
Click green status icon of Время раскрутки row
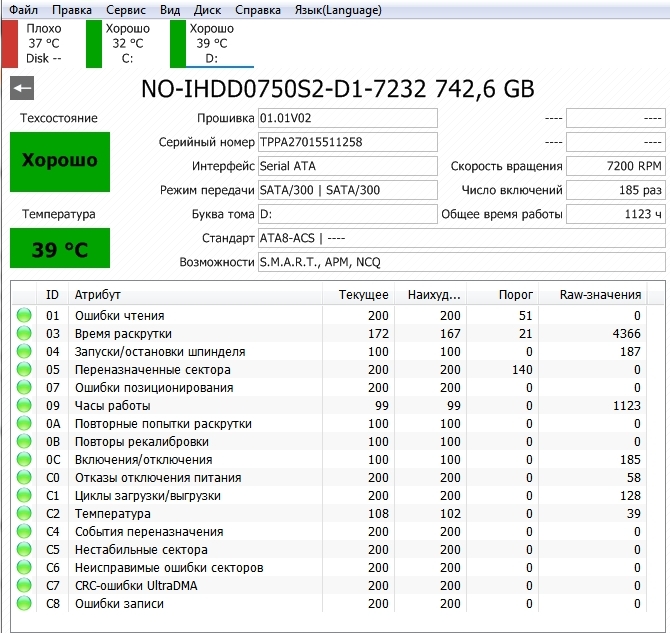24,333
